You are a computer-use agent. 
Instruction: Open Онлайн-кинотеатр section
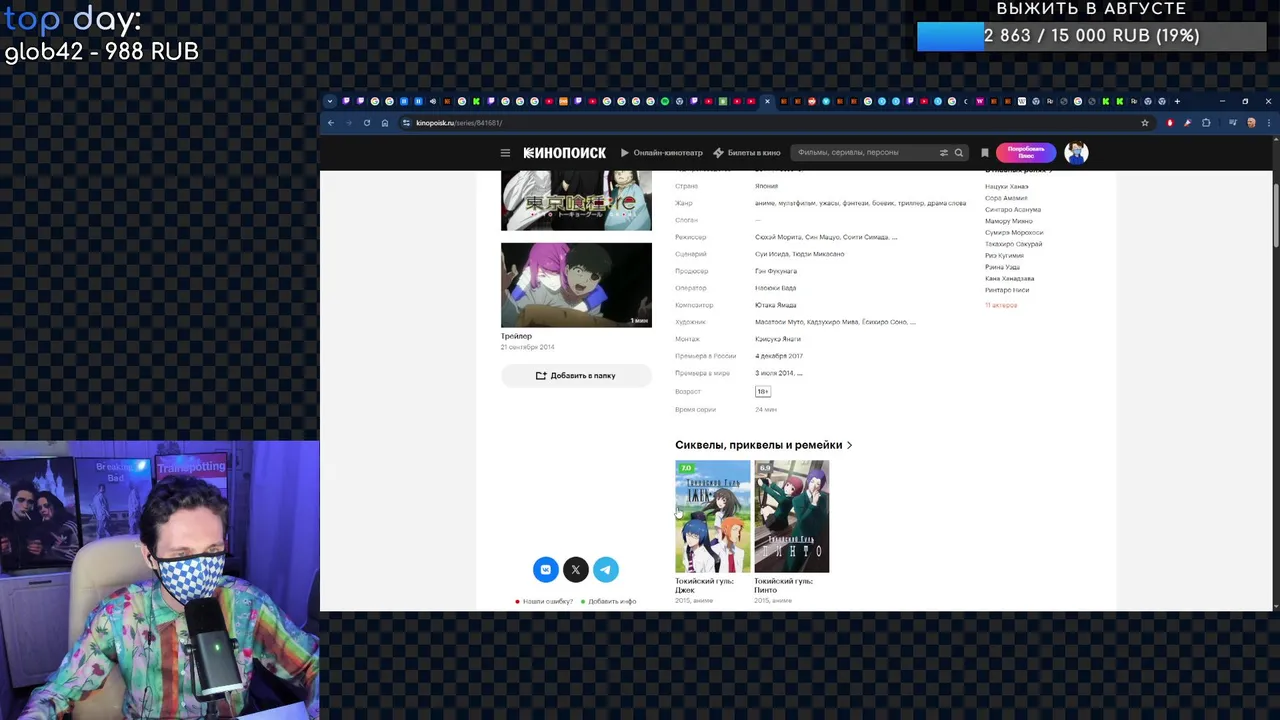[x=661, y=153]
